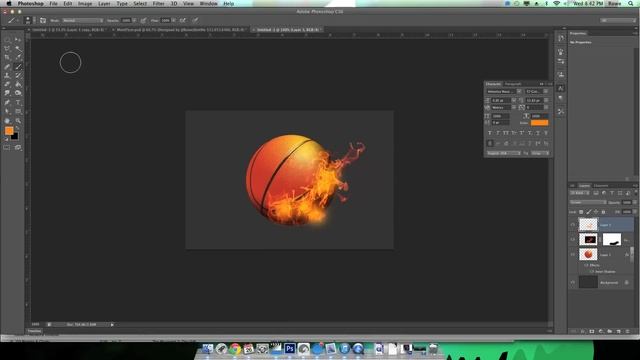Screen dimensions: 640x360
Task: Select the Pen tool
Action: click(7, 102)
